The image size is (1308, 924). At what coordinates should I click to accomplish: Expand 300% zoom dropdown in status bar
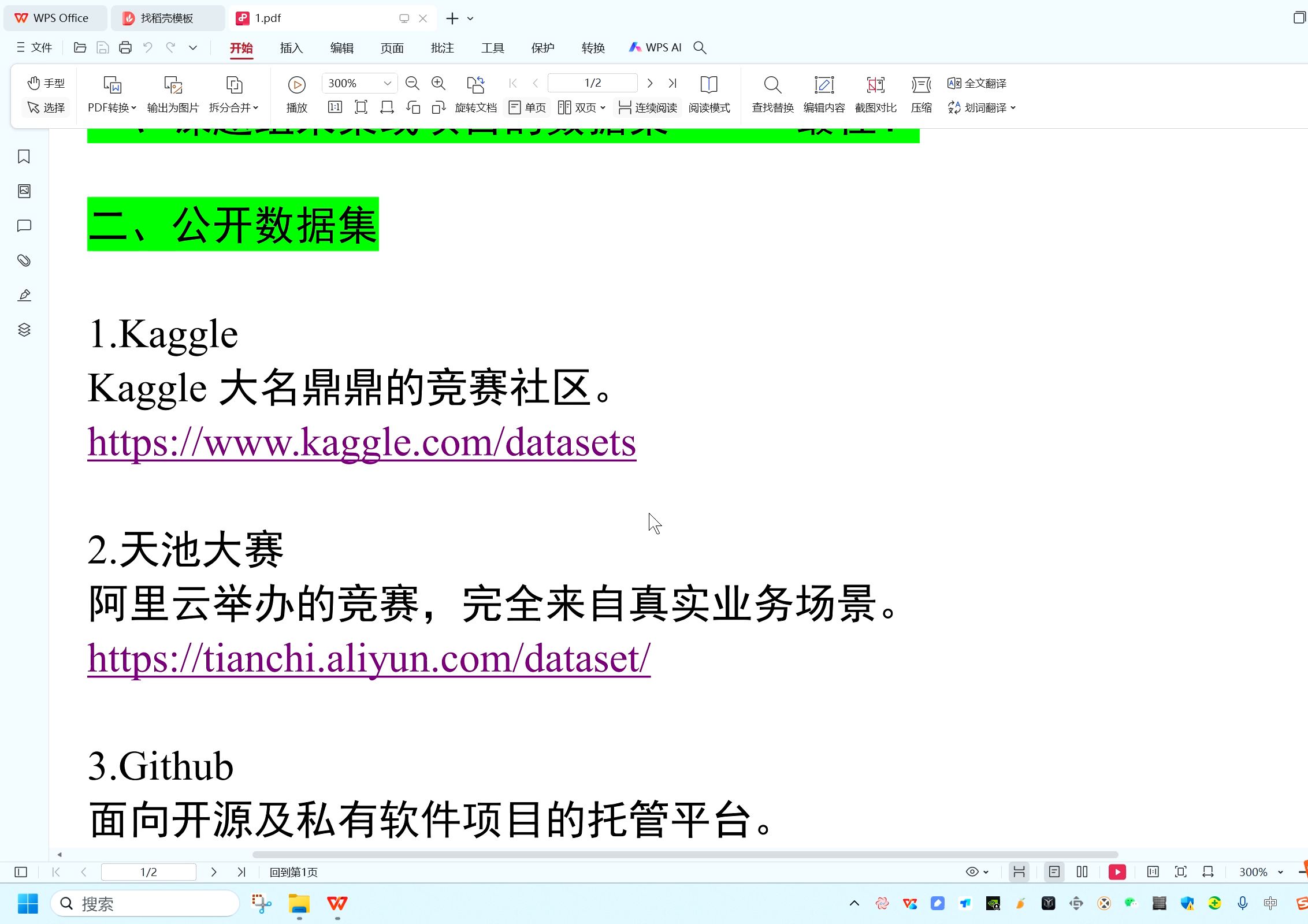coord(1281,872)
